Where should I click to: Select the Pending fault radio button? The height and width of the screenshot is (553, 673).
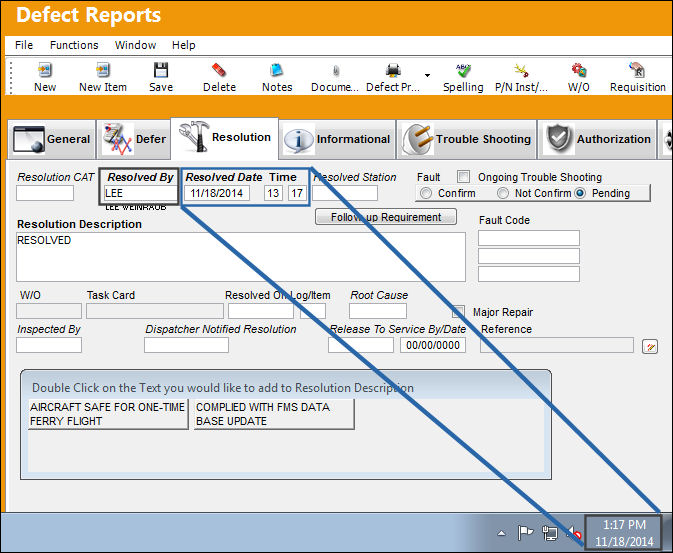click(x=580, y=193)
